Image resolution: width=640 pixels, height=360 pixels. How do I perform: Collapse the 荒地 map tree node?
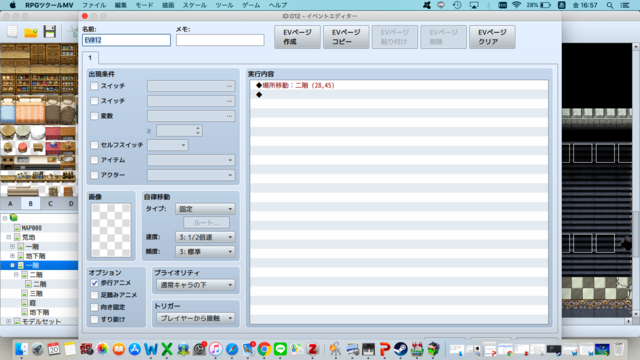8,237
